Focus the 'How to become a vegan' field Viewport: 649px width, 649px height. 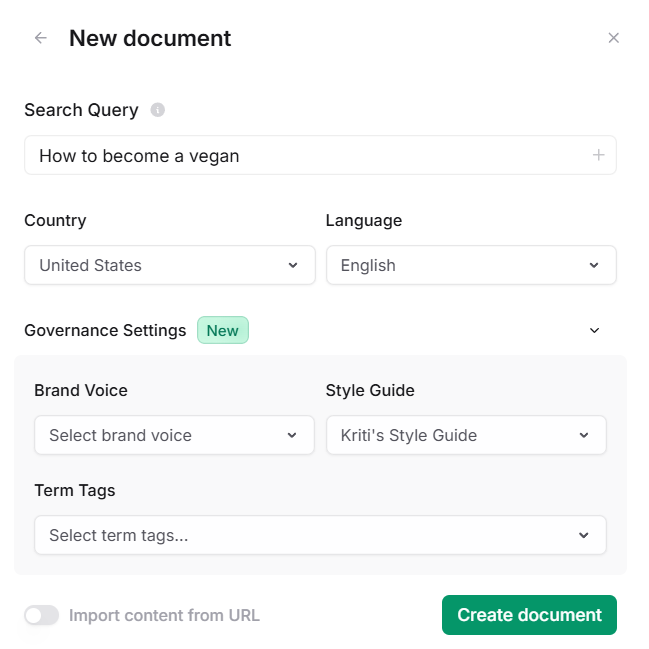tap(300, 156)
